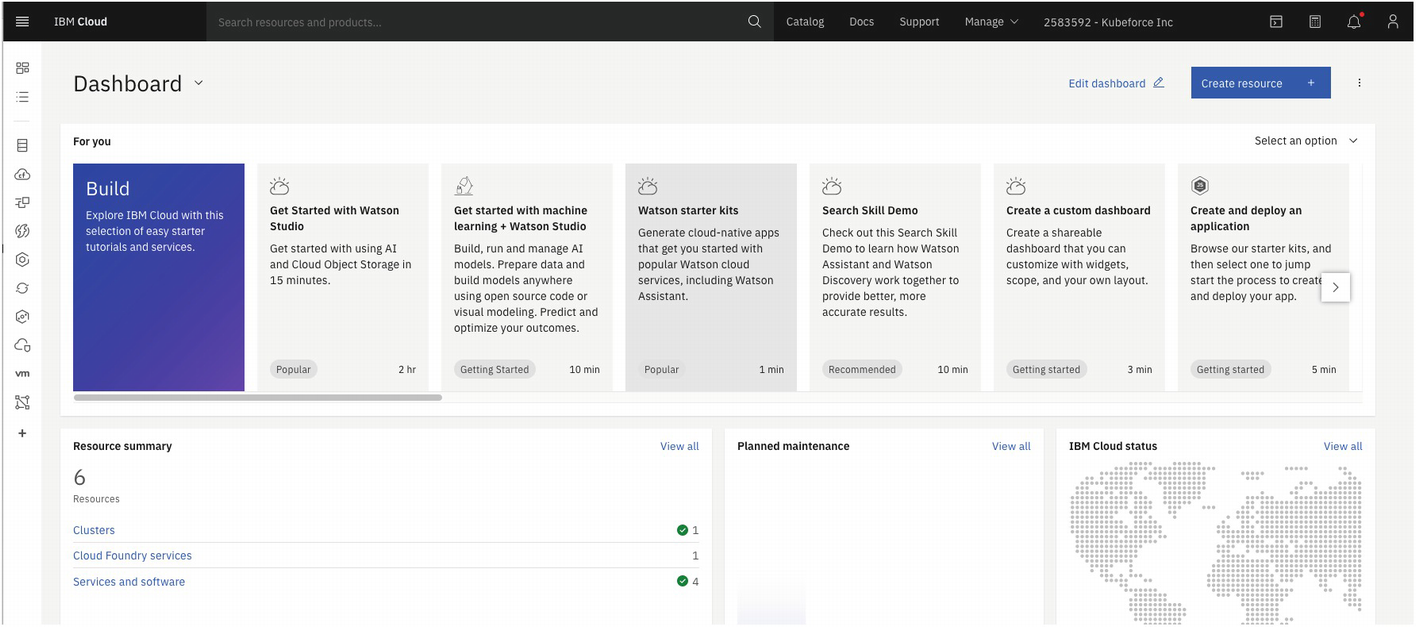Viewport: 1416px width, 627px height.
Task: Expand the 'Select an option' dropdown
Action: (1306, 141)
